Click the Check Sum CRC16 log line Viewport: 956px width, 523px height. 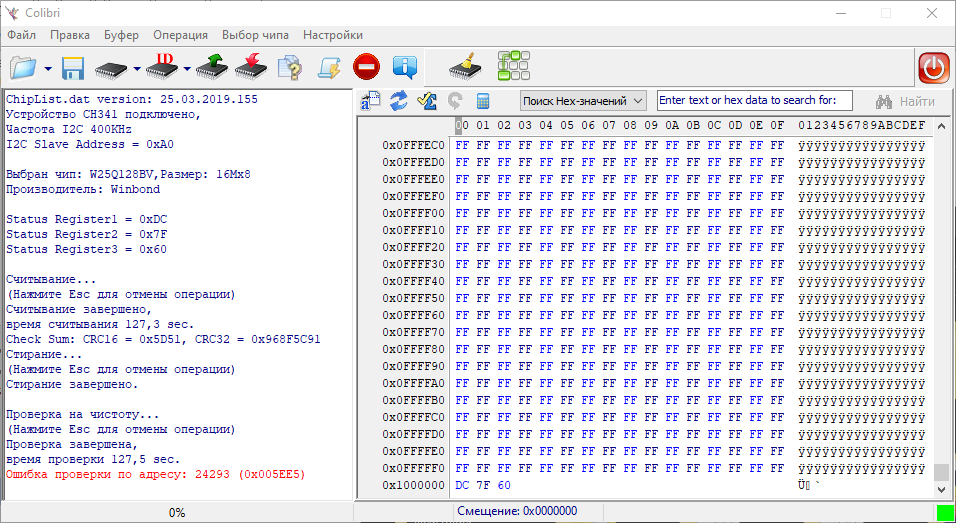tap(163, 339)
